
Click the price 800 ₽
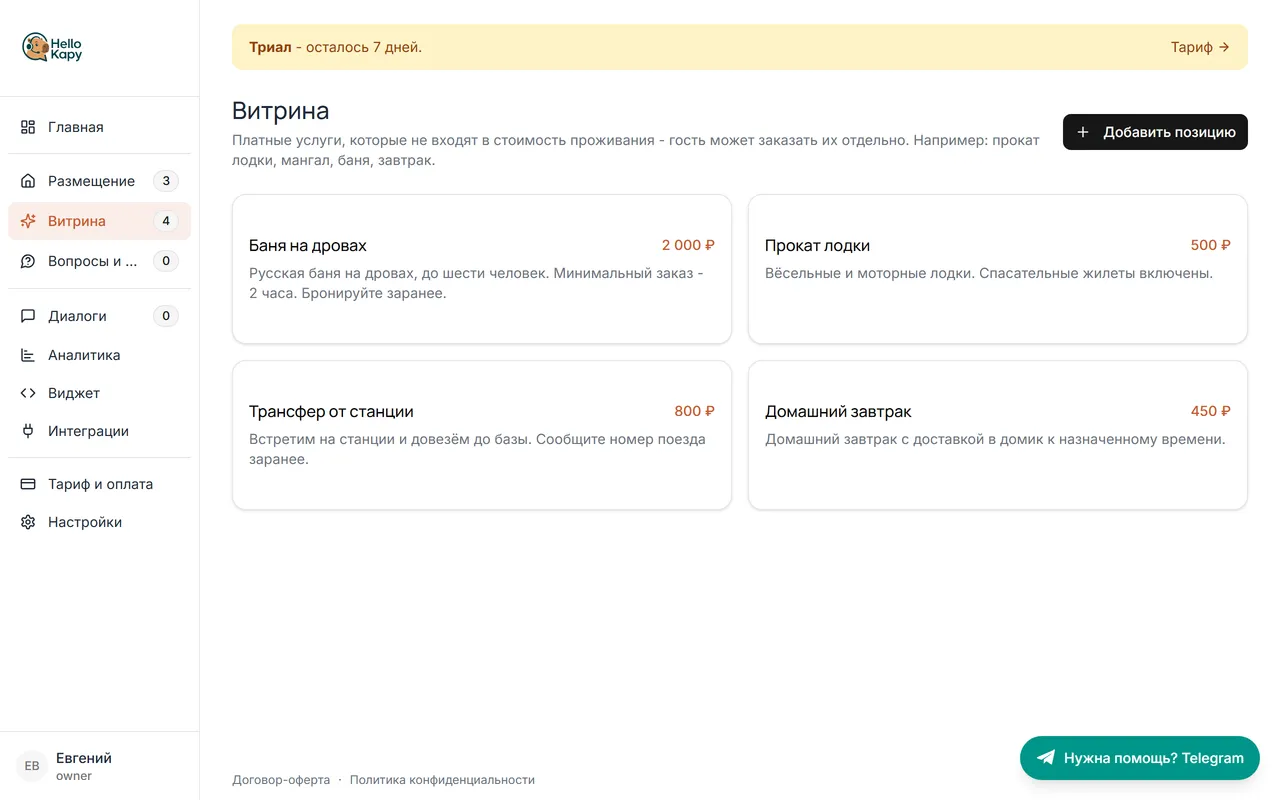[694, 411]
